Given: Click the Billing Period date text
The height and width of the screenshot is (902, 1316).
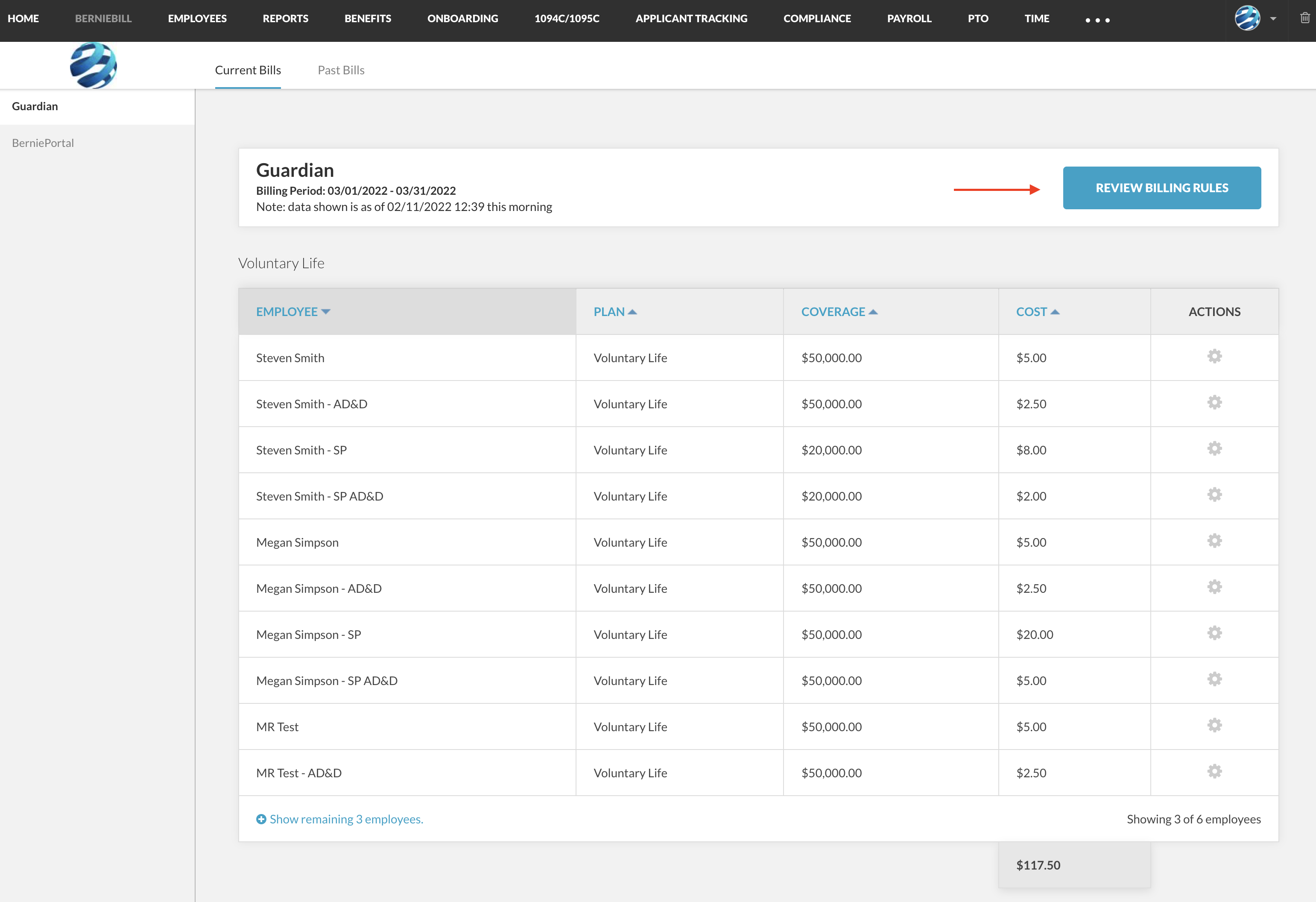Looking at the screenshot, I should 356,191.
